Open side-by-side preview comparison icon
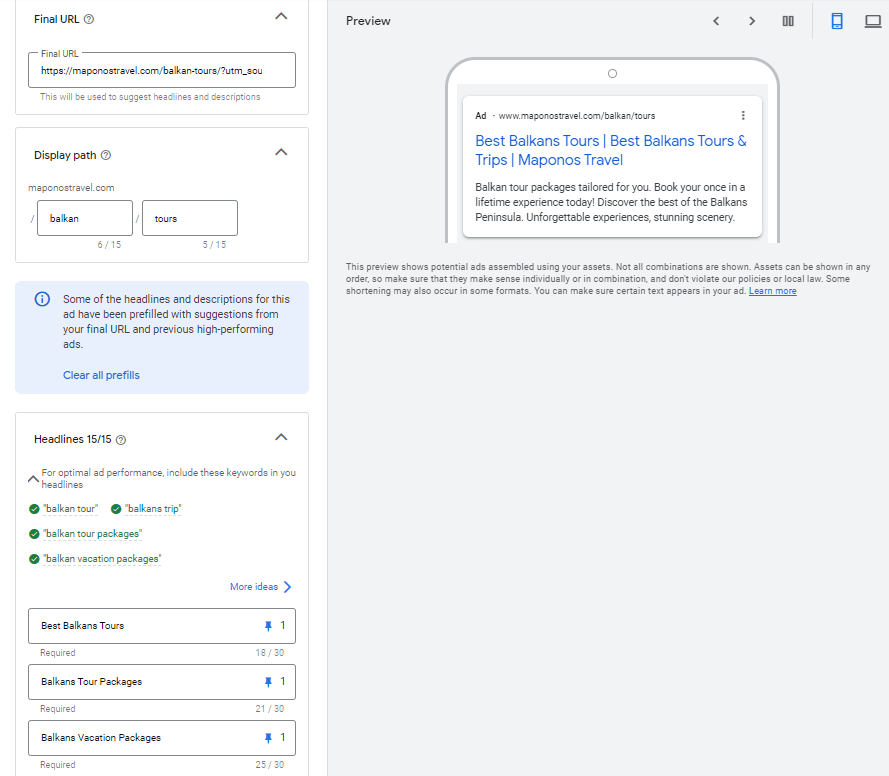The image size is (889, 776). (788, 21)
